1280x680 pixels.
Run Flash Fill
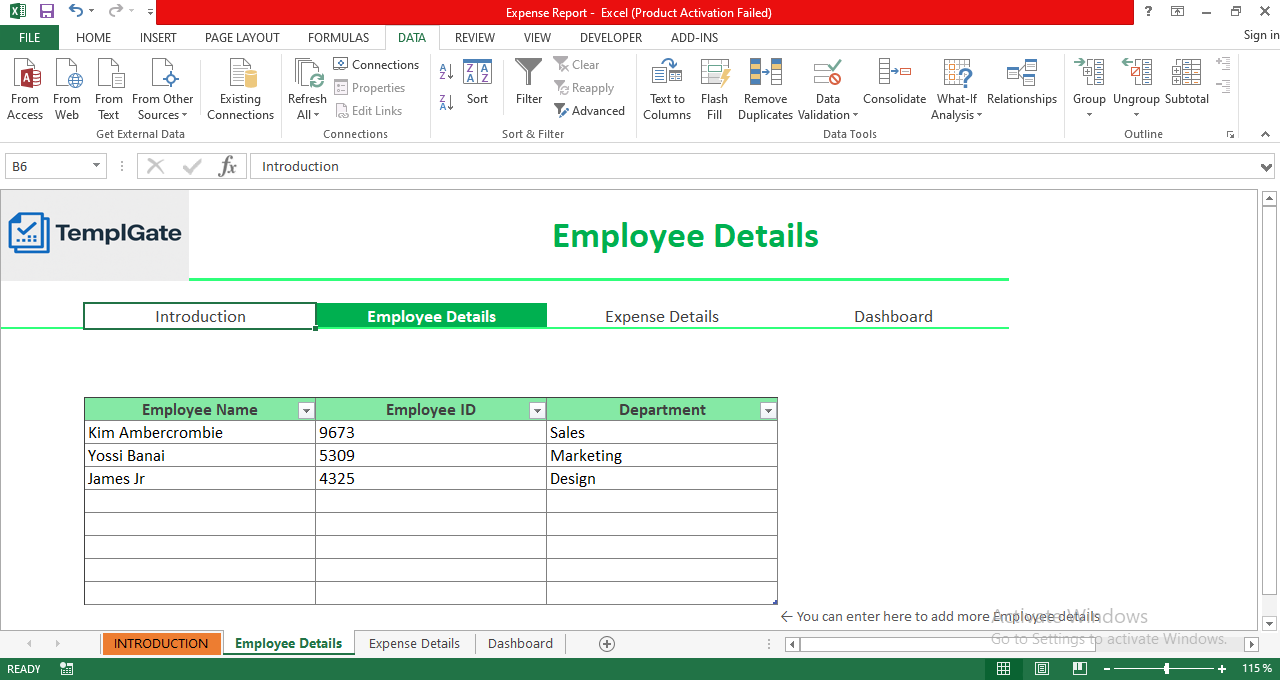pos(714,89)
